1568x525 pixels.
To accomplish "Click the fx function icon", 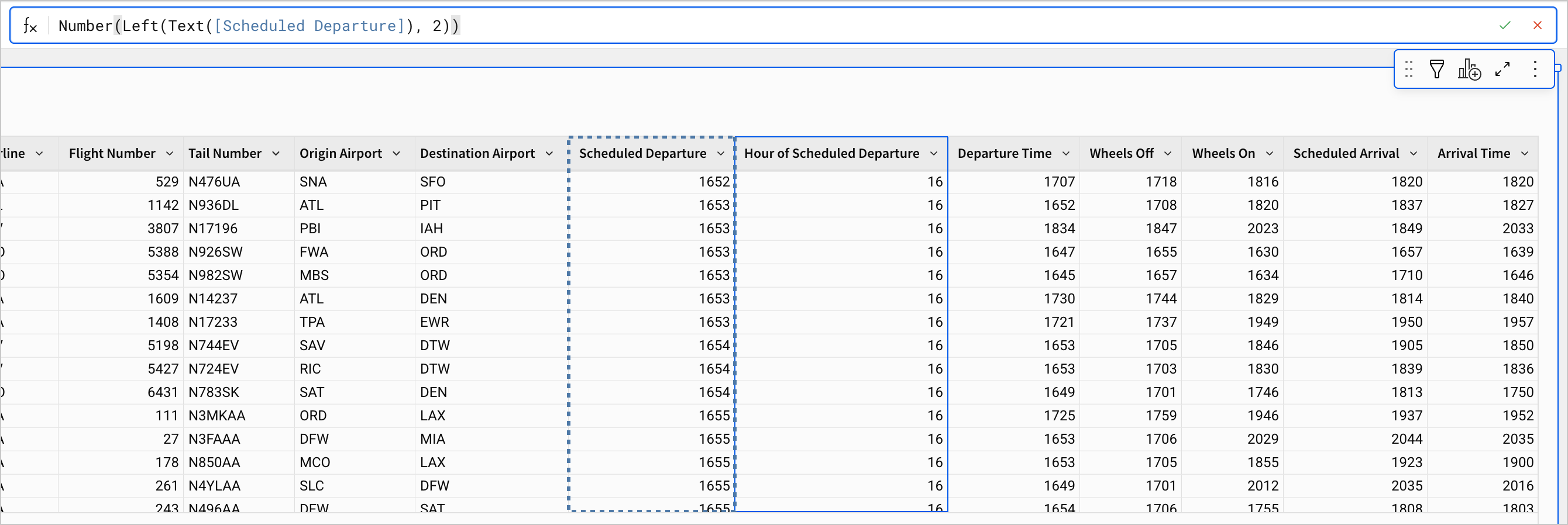I will (x=30, y=26).
